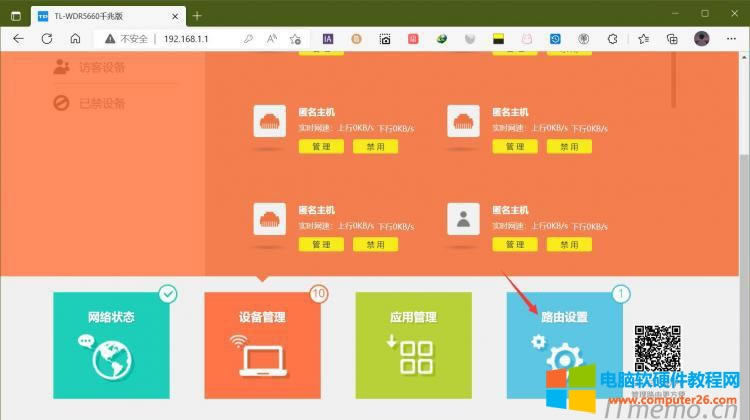The height and width of the screenshot is (420, 750).
Task: Click 管理 for the avatar-icon device
Action: click(x=515, y=244)
